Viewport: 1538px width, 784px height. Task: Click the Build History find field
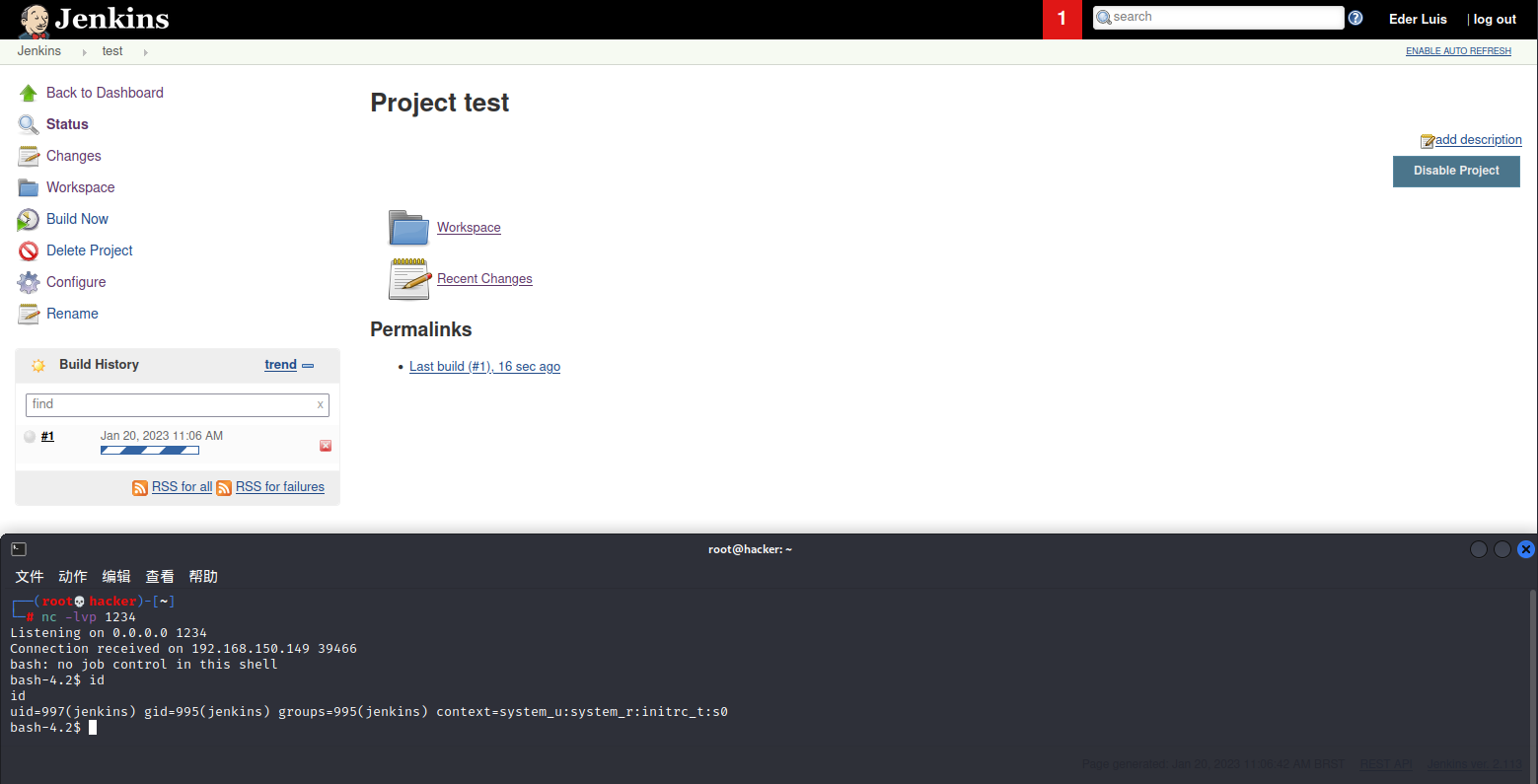[178, 404]
